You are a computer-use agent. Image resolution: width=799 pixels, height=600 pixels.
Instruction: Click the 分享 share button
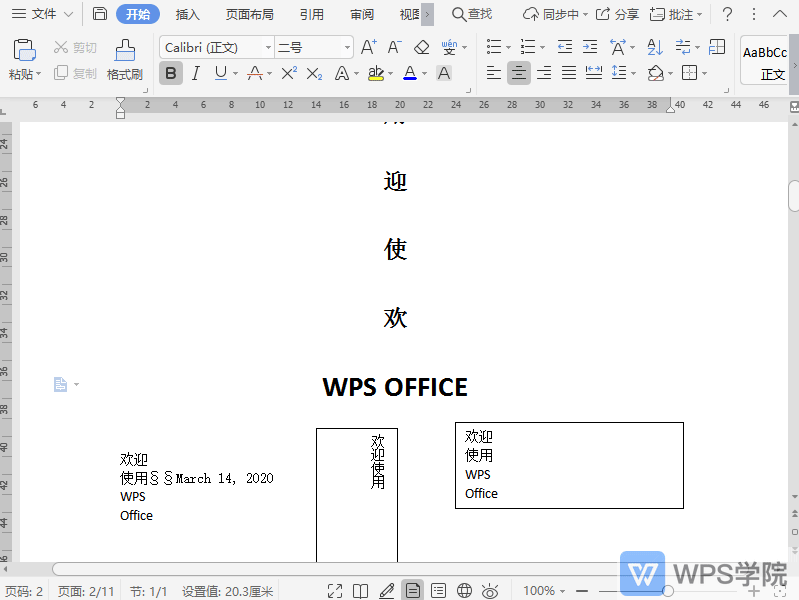click(x=617, y=14)
